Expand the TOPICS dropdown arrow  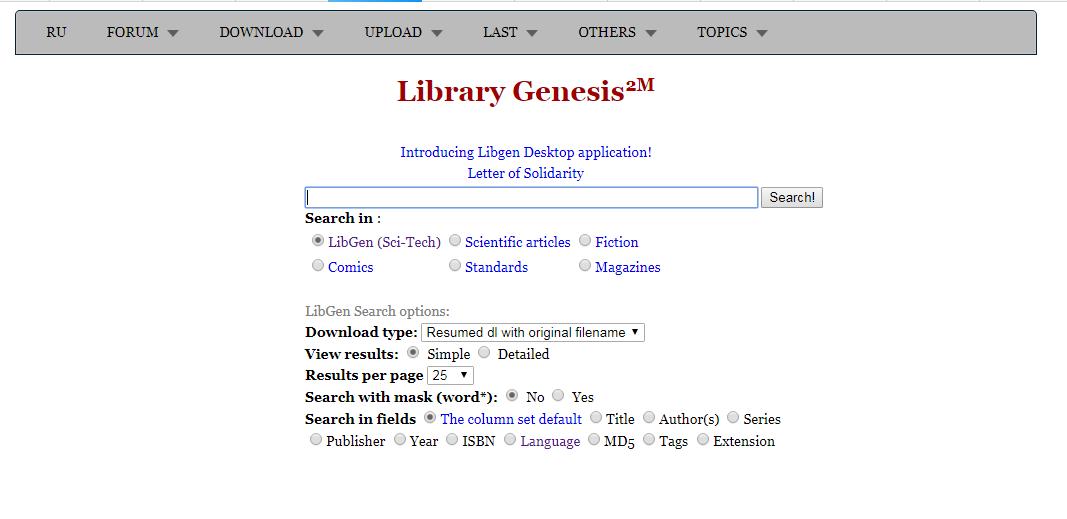click(x=761, y=33)
